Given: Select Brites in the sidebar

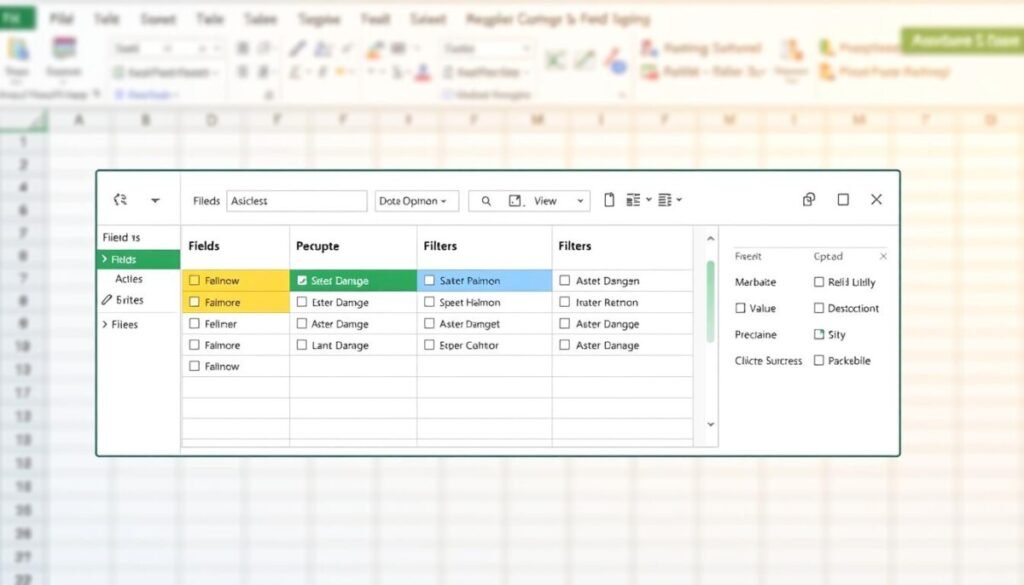Looking at the screenshot, I should [x=129, y=300].
